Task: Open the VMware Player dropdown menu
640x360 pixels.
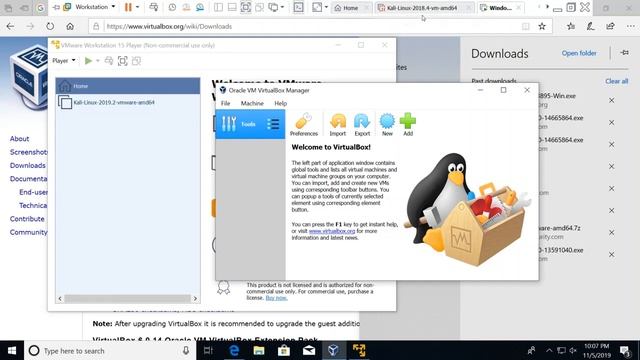Action: (x=64, y=61)
